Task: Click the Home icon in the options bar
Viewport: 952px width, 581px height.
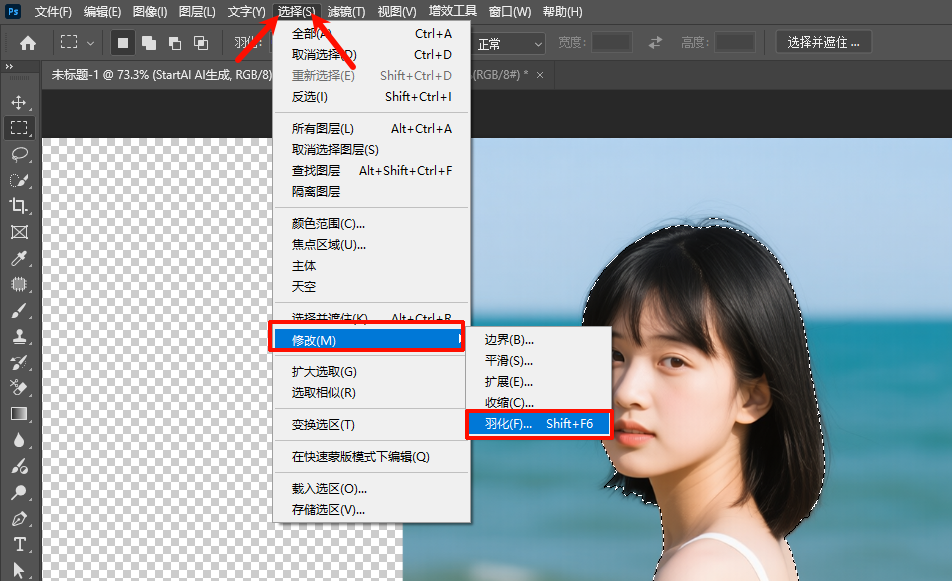Action: [27, 42]
